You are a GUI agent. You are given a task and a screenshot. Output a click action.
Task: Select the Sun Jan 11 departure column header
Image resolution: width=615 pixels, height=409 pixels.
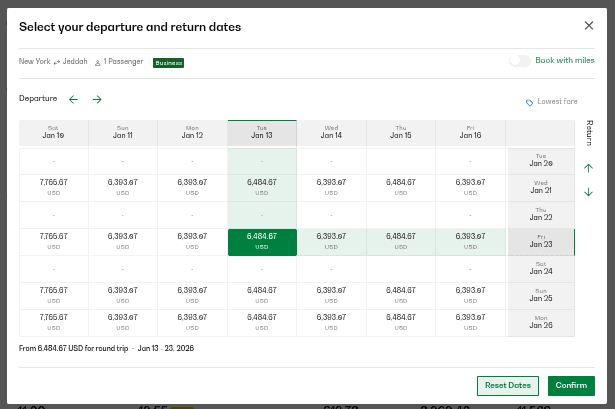(x=123, y=133)
